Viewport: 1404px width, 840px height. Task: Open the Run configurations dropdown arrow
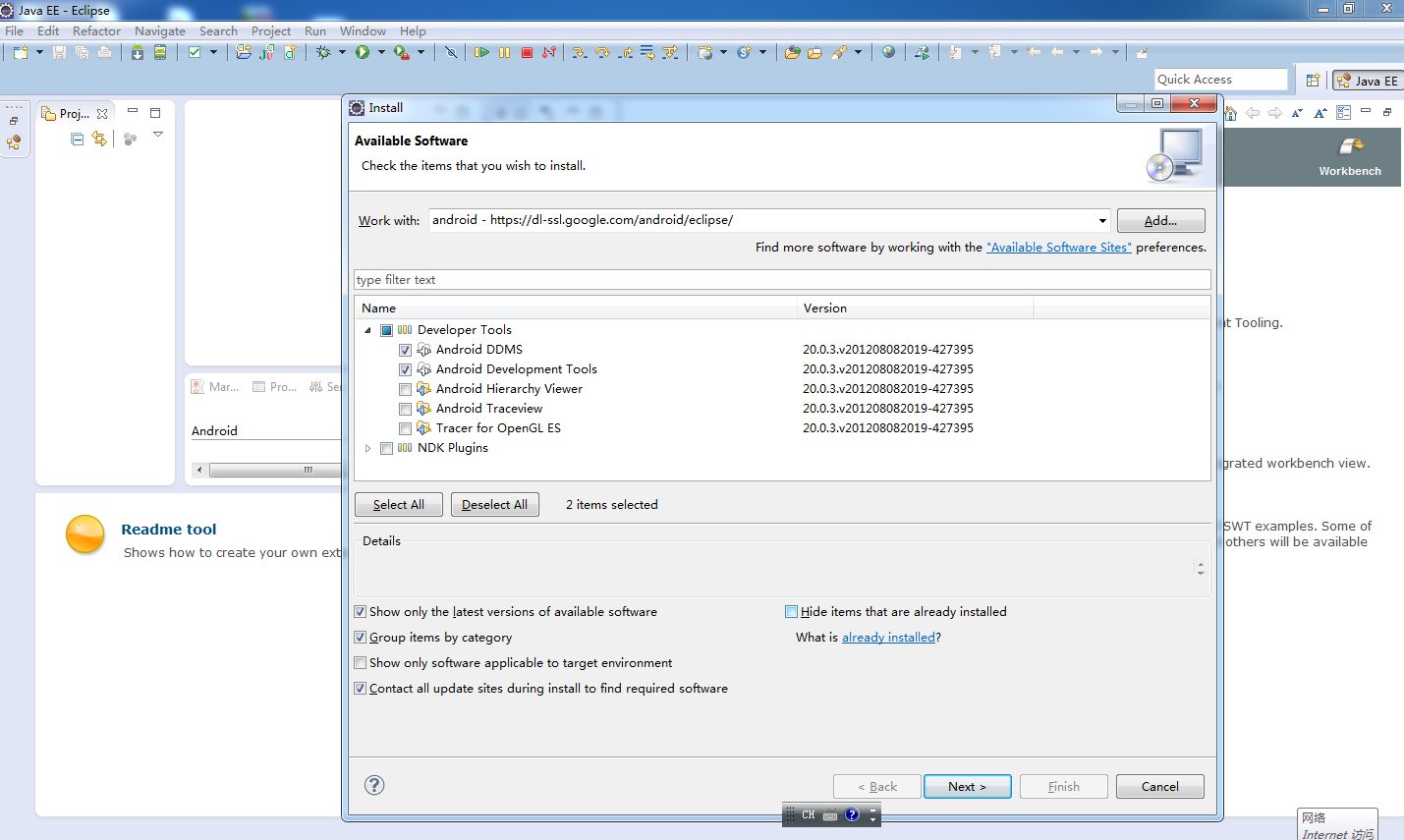381,52
